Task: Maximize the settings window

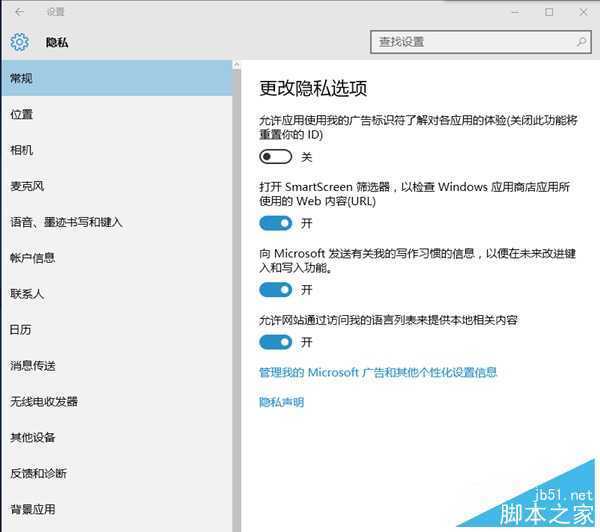Action: (549, 12)
